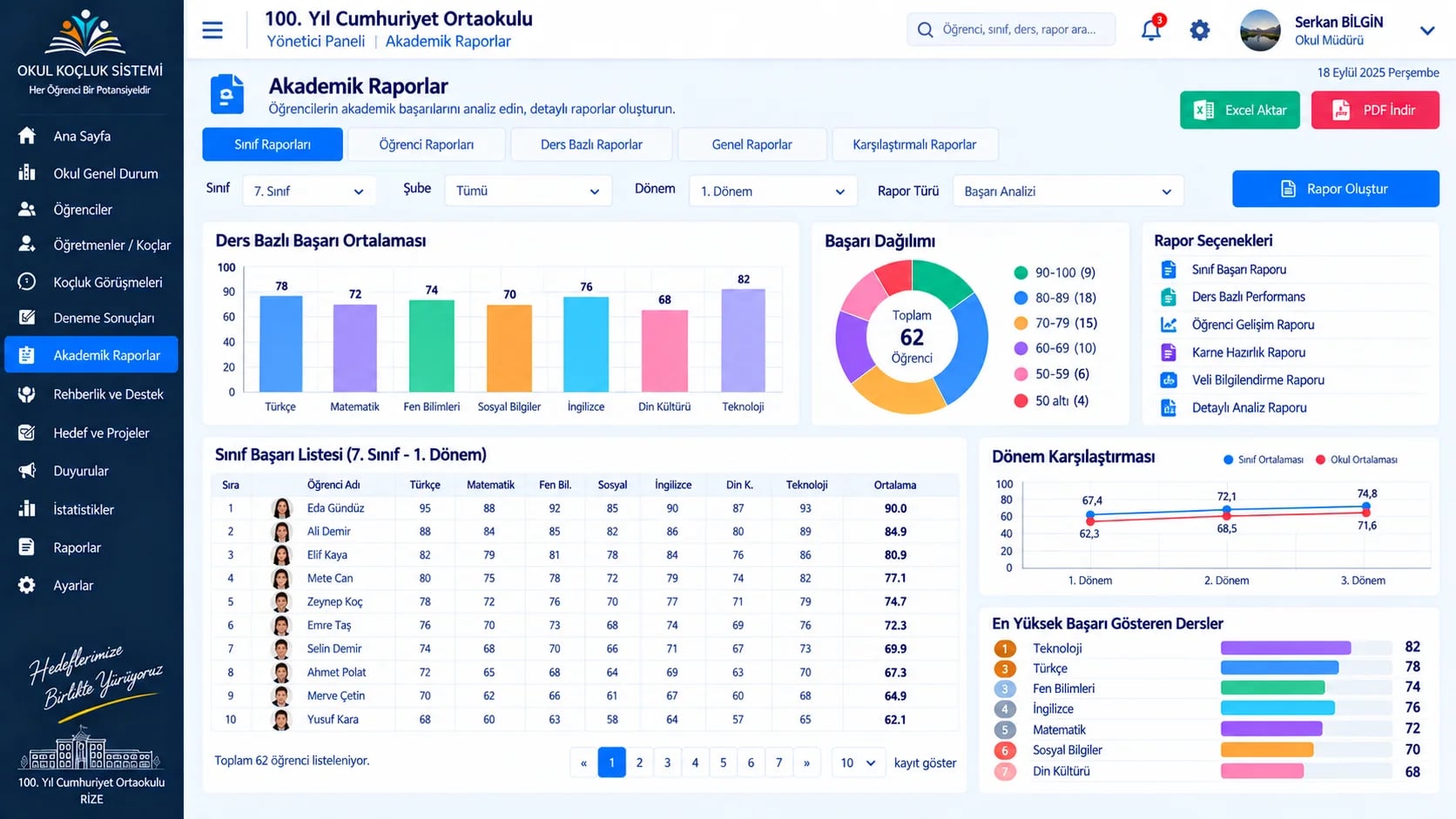Switch to Karşılaştırmalı Raporlar tab
This screenshot has height=819, width=1456.
(914, 144)
